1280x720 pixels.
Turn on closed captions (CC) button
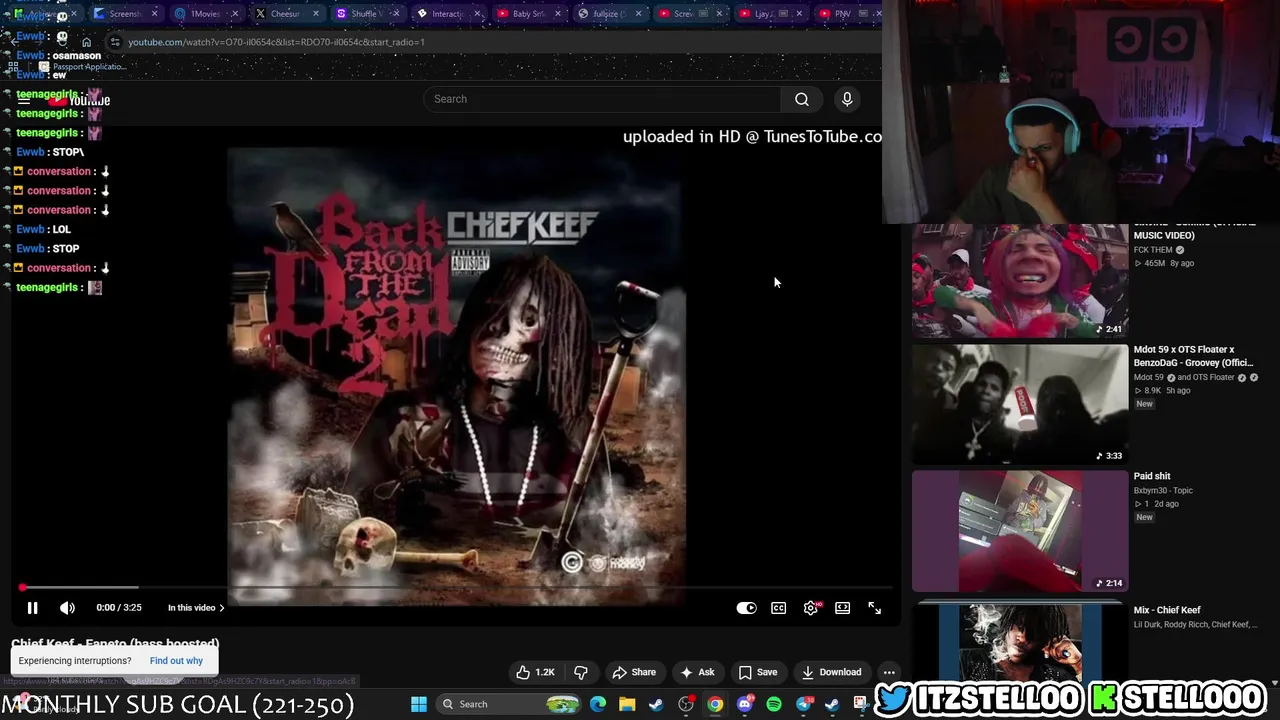tap(778, 608)
